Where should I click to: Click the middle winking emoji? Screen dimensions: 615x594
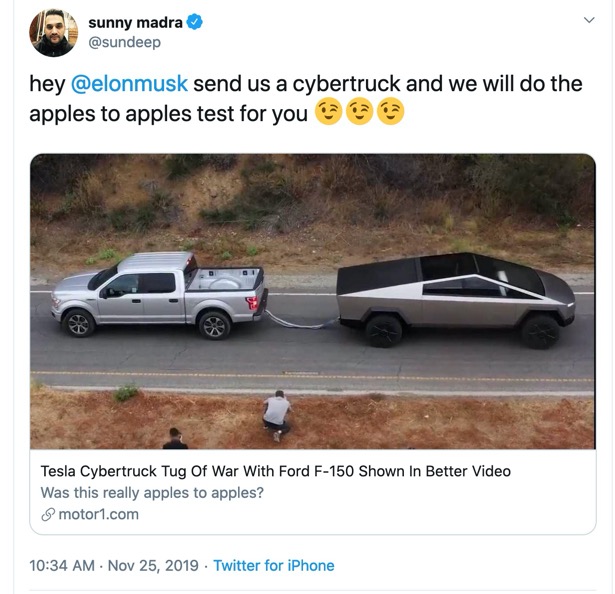[x=359, y=113]
